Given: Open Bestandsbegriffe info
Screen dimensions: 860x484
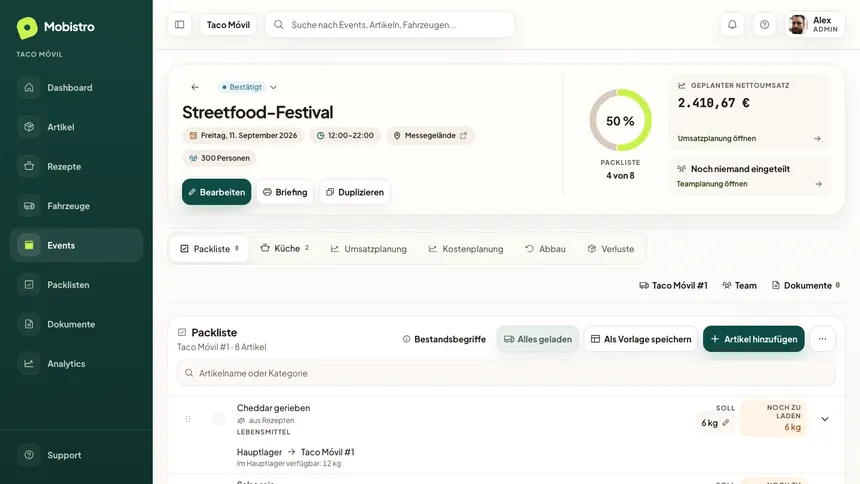Looking at the screenshot, I should [x=444, y=339].
